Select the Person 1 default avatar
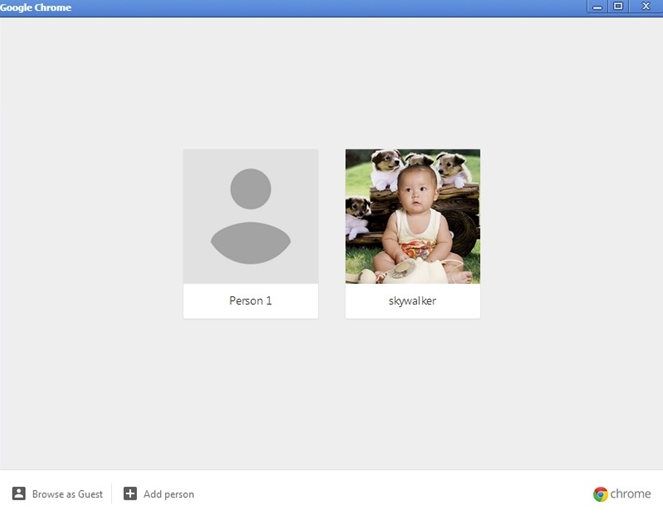The image size is (663, 515). [x=251, y=216]
